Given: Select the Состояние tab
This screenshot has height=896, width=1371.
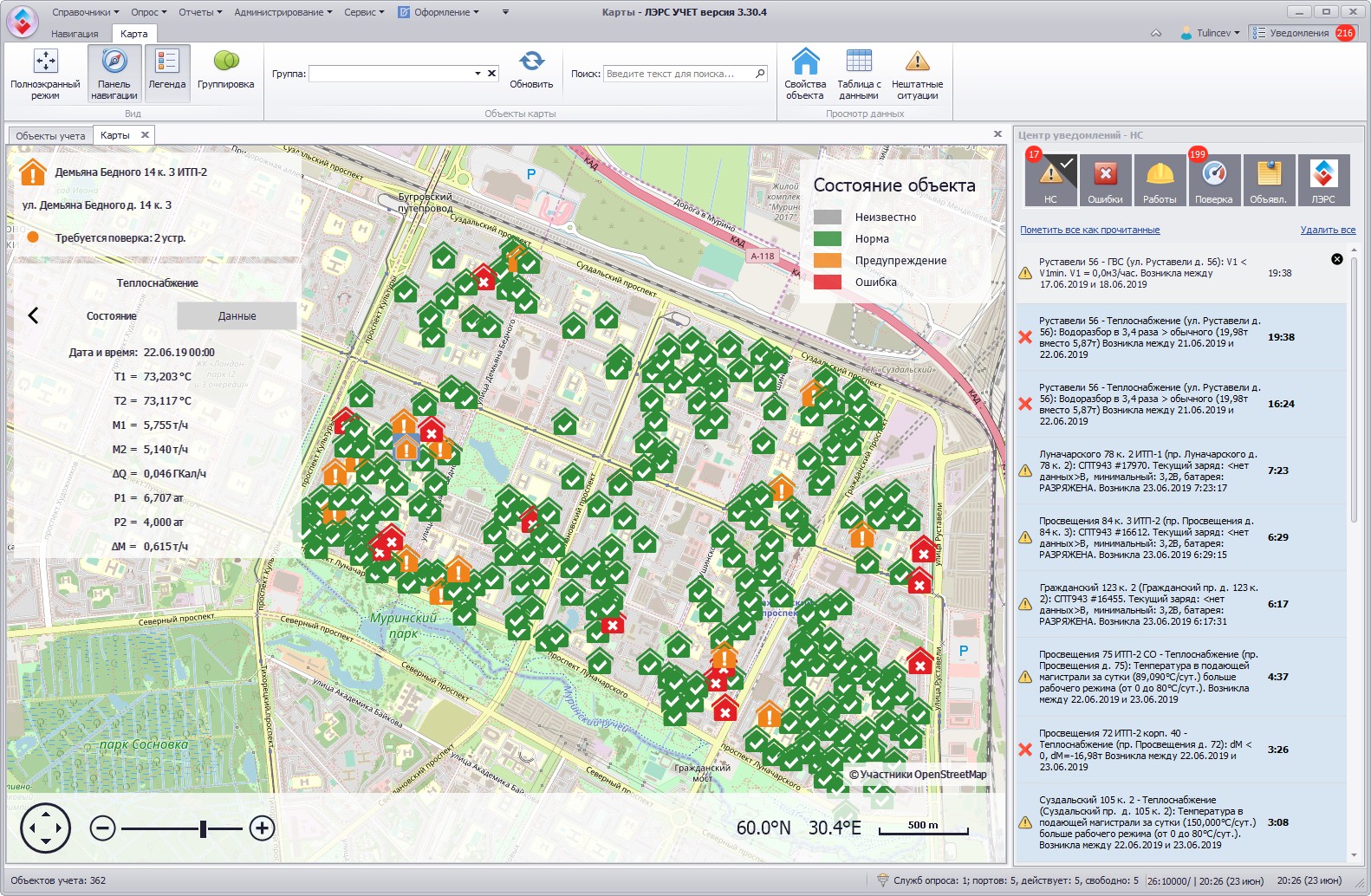Looking at the screenshot, I should pos(112,316).
